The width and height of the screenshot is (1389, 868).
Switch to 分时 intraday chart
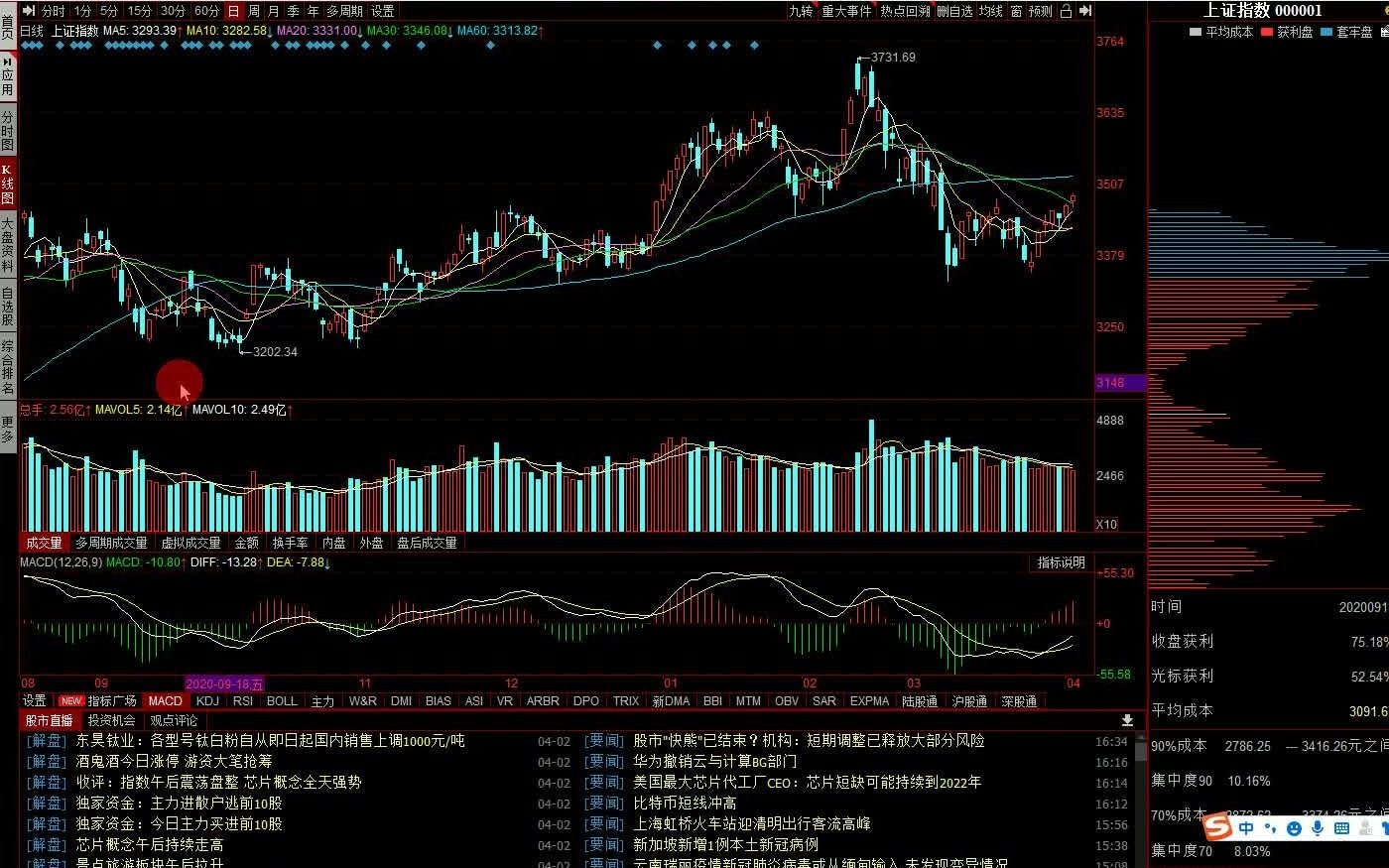click(x=53, y=11)
